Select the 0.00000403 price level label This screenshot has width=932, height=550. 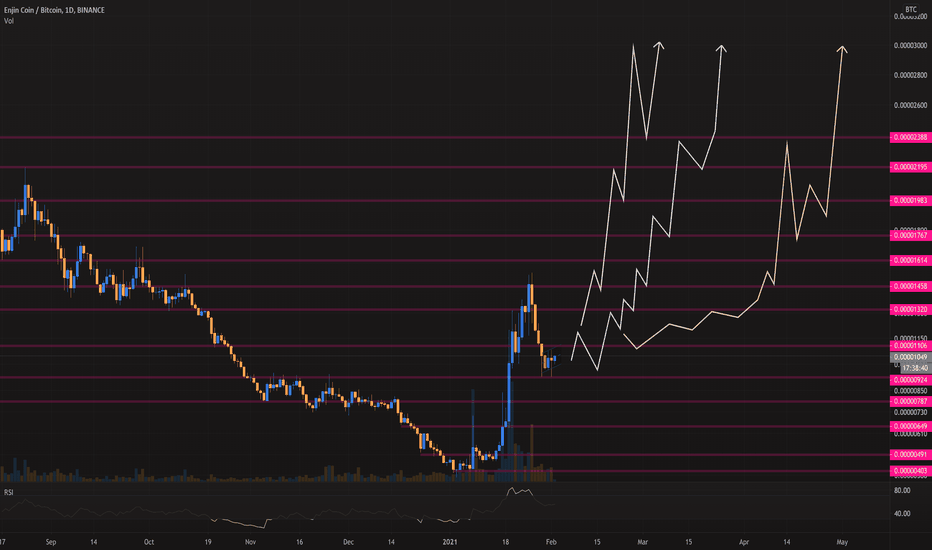[x=909, y=471]
